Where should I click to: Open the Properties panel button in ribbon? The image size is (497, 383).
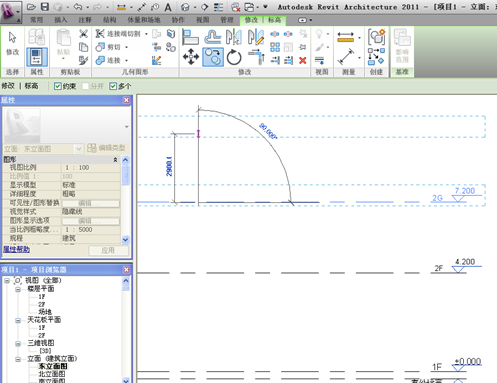[37, 57]
